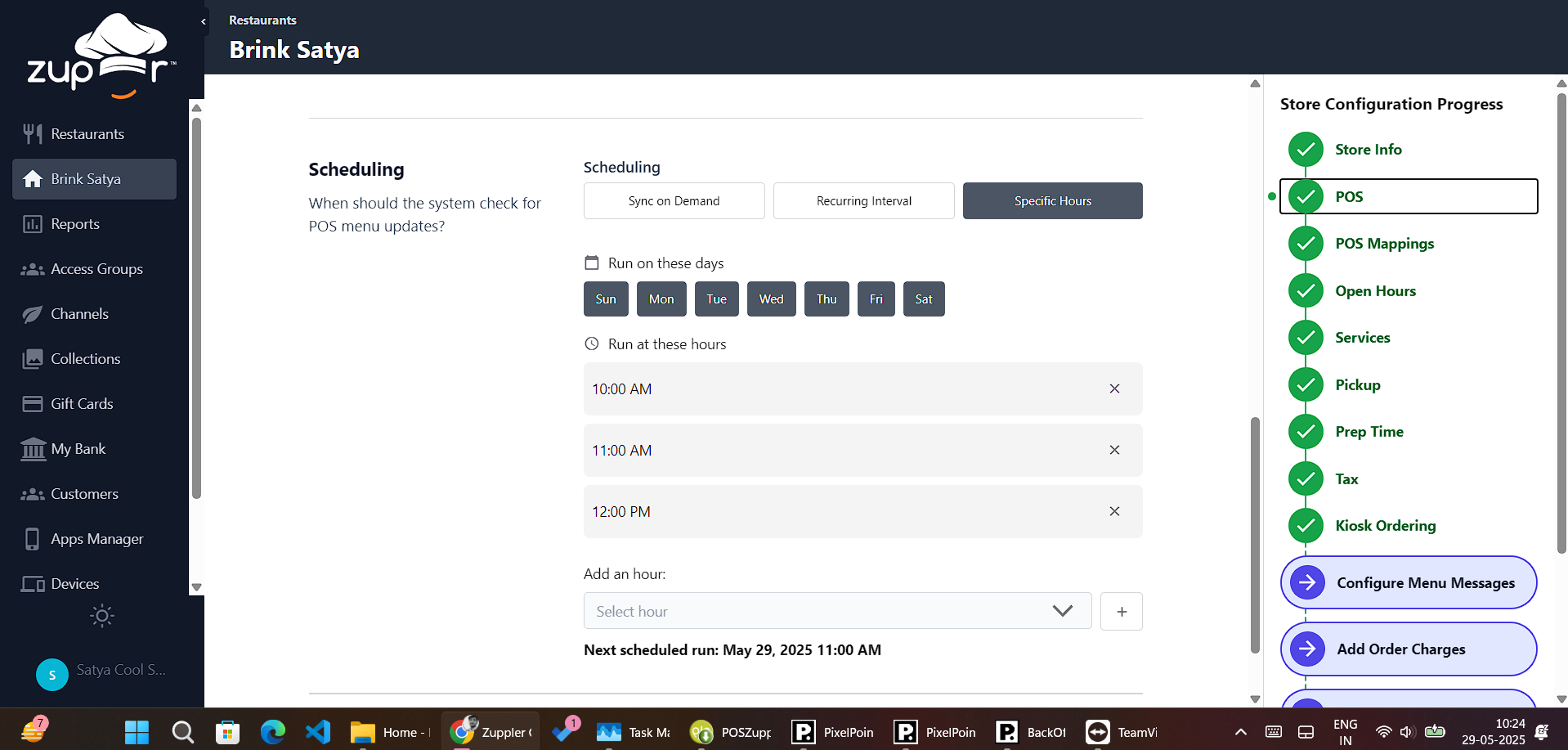This screenshot has width=1568, height=750.
Task: Open Channels in the sidebar
Action: pos(94,314)
